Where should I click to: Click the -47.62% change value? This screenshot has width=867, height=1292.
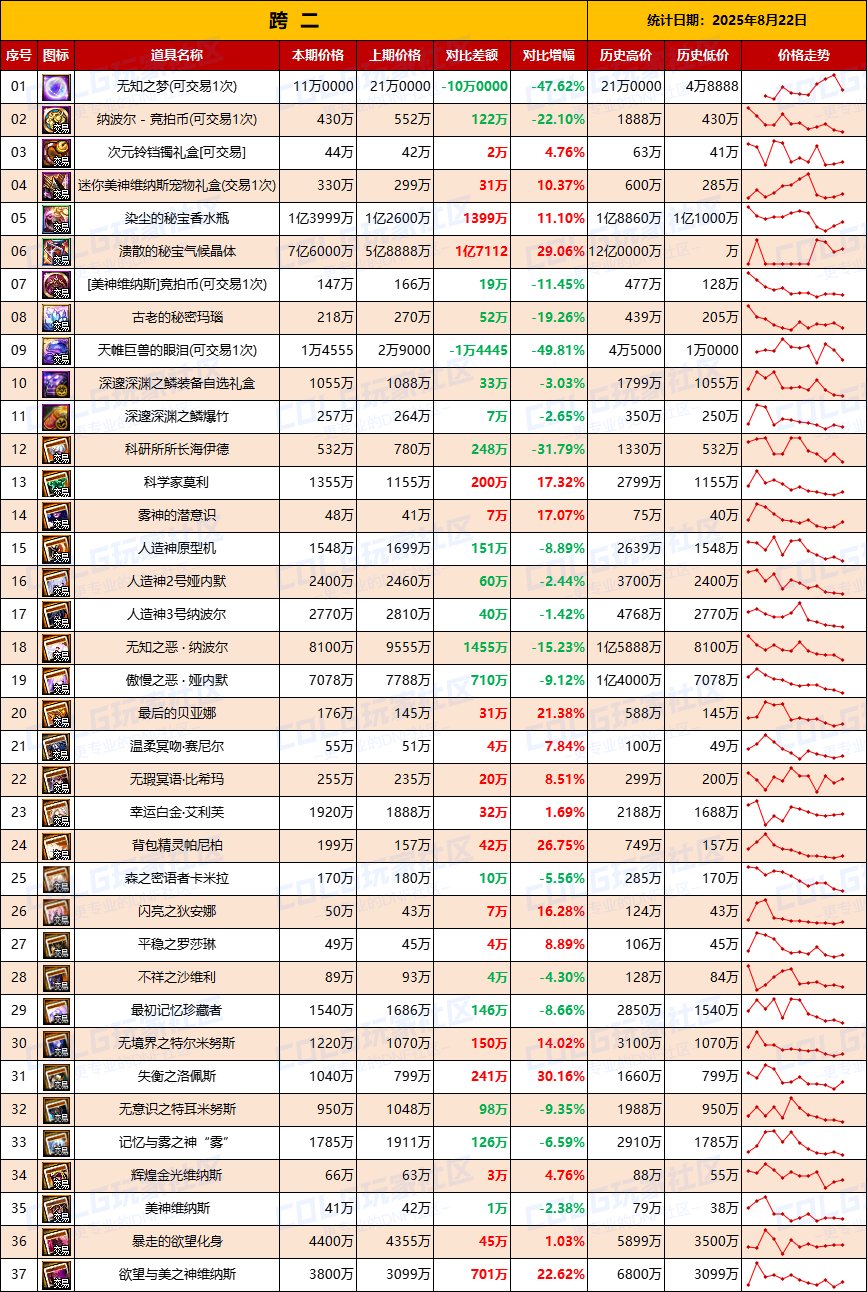point(557,87)
